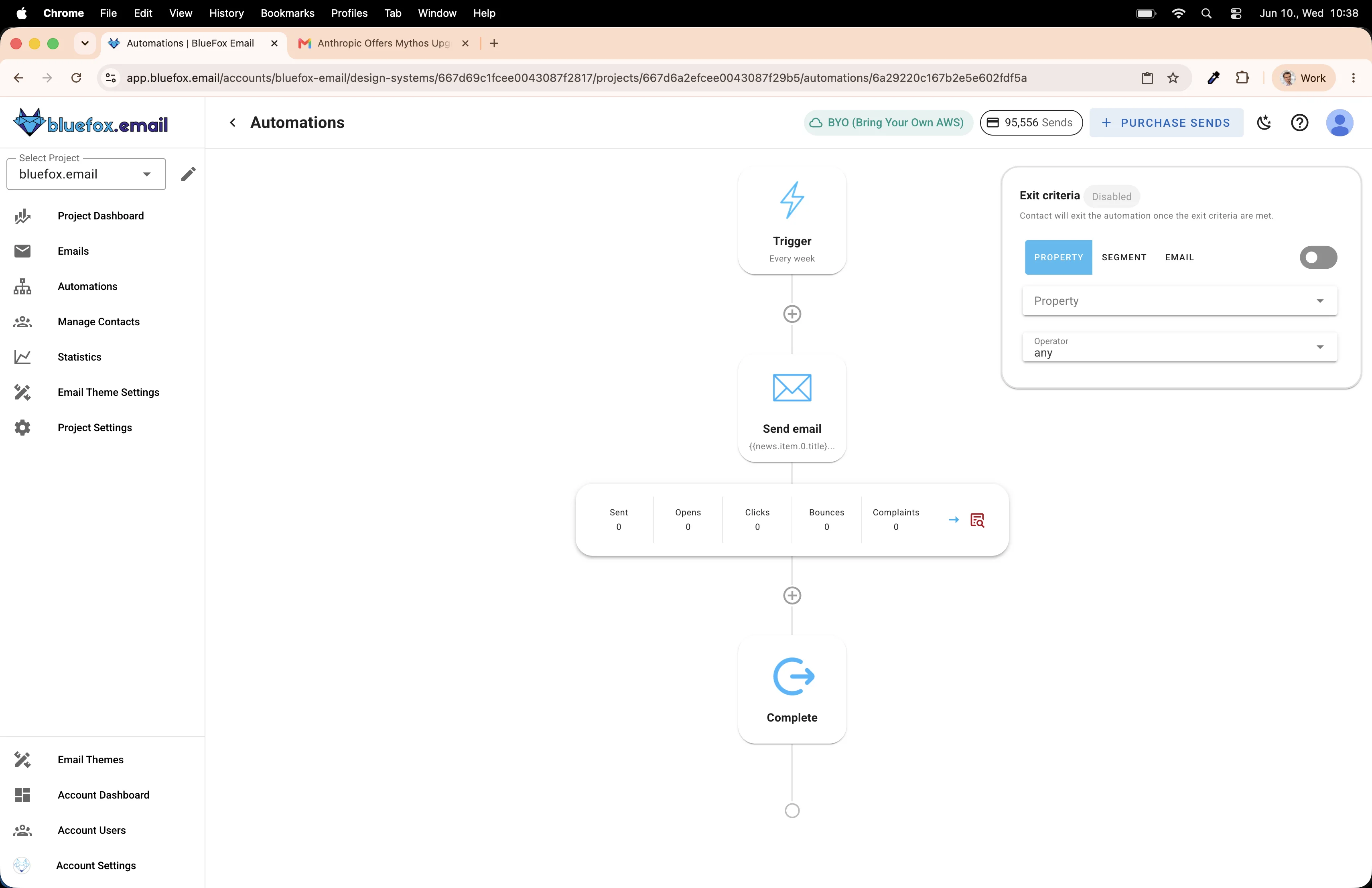Click the Clicks count in stats card
Image resolution: width=1372 pixels, height=888 pixels.
pos(757,527)
